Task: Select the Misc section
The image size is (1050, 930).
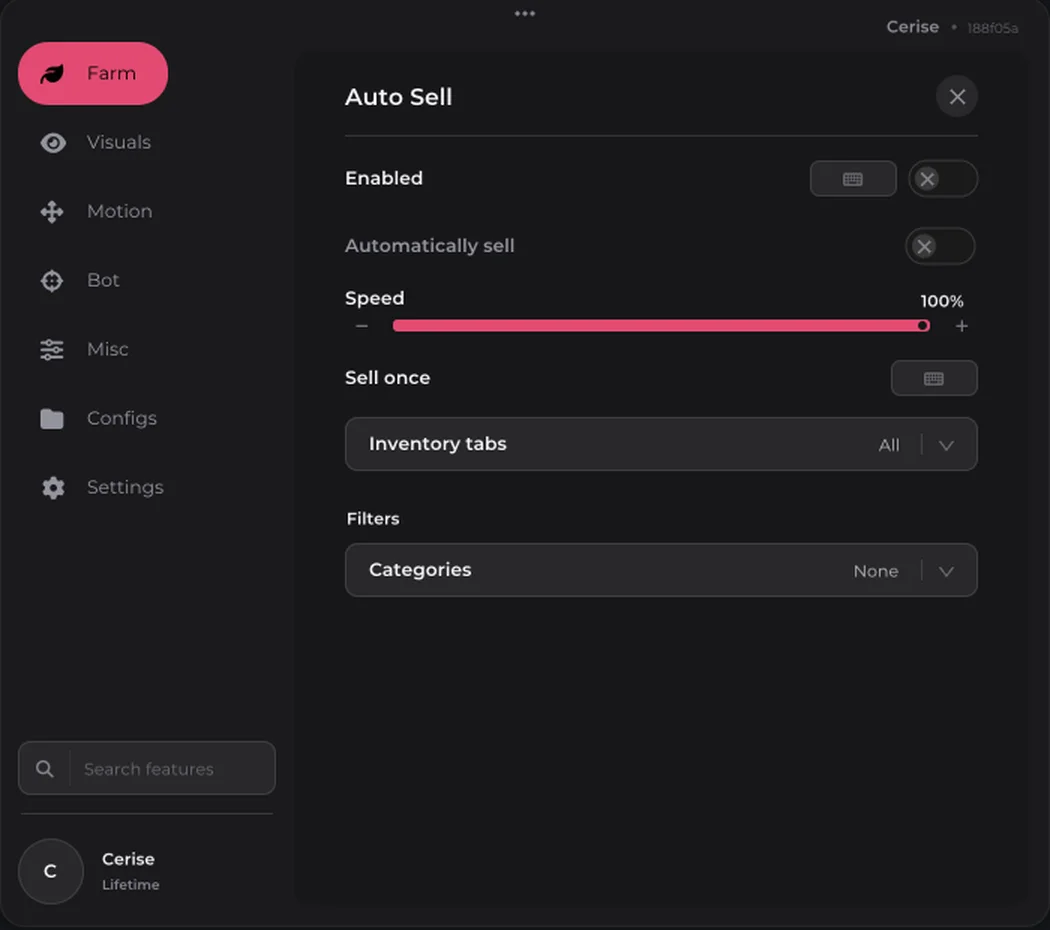Action: coord(84,350)
